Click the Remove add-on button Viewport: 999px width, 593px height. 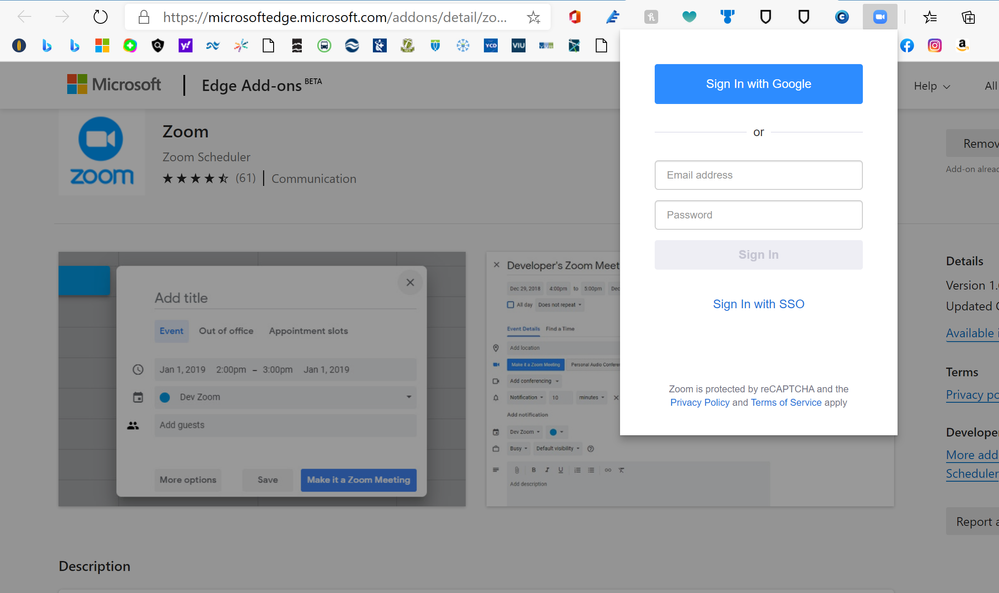coord(972,143)
